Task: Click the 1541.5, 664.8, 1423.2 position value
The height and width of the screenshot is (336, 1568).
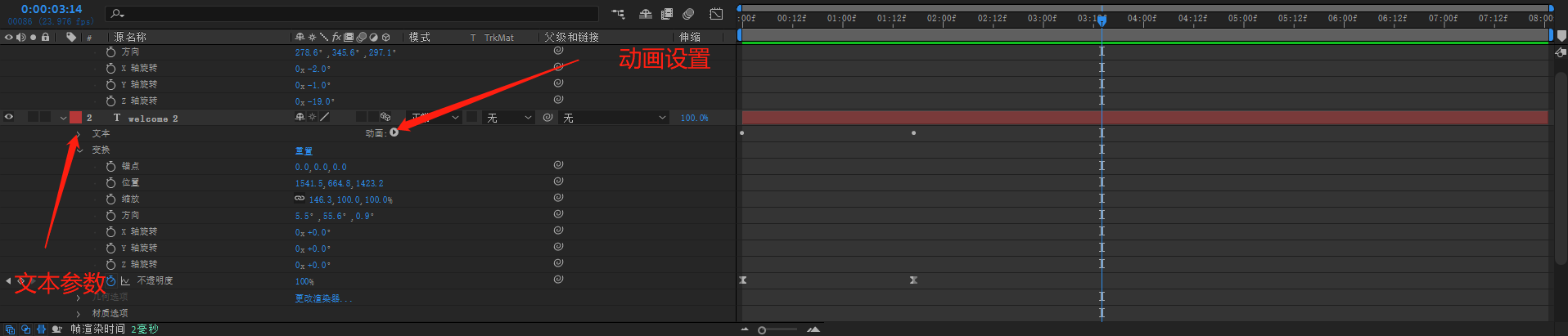Action: coord(339,183)
